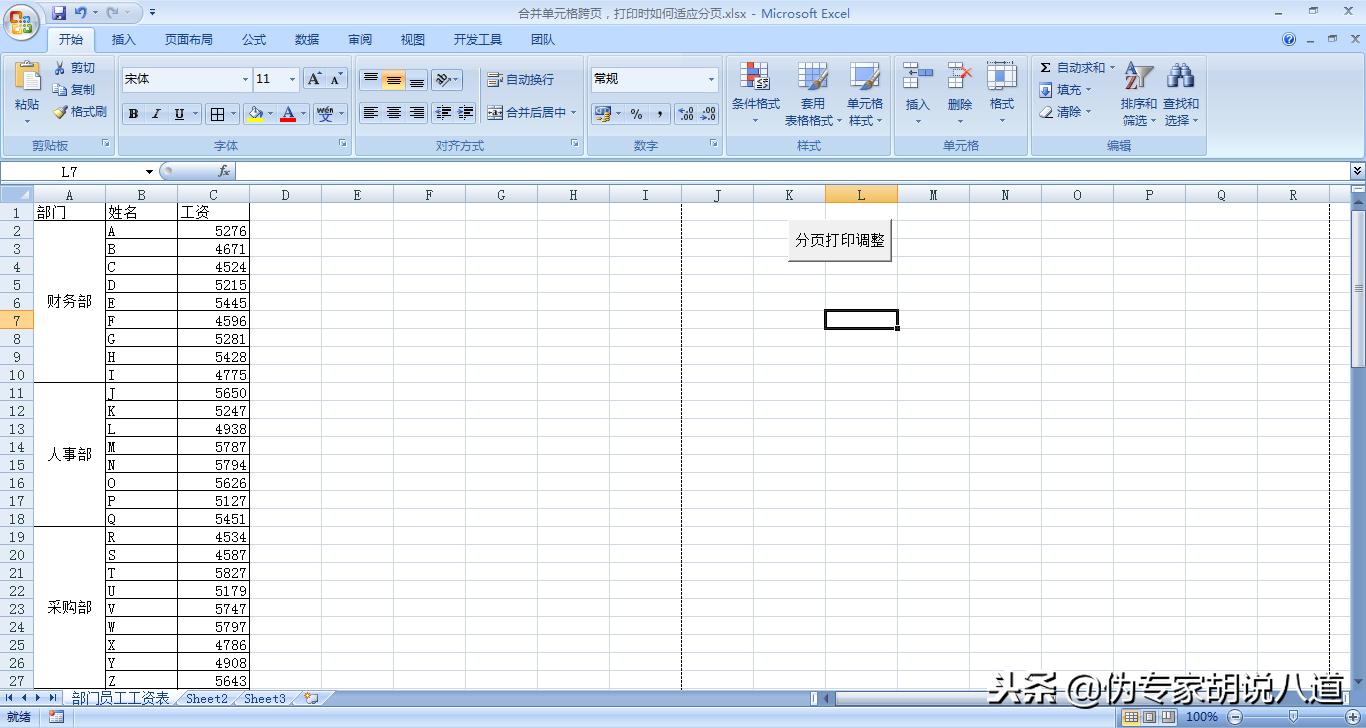The width and height of the screenshot is (1366, 728).
Task: Open the Clipboard dialog launcher
Action: tap(104, 145)
